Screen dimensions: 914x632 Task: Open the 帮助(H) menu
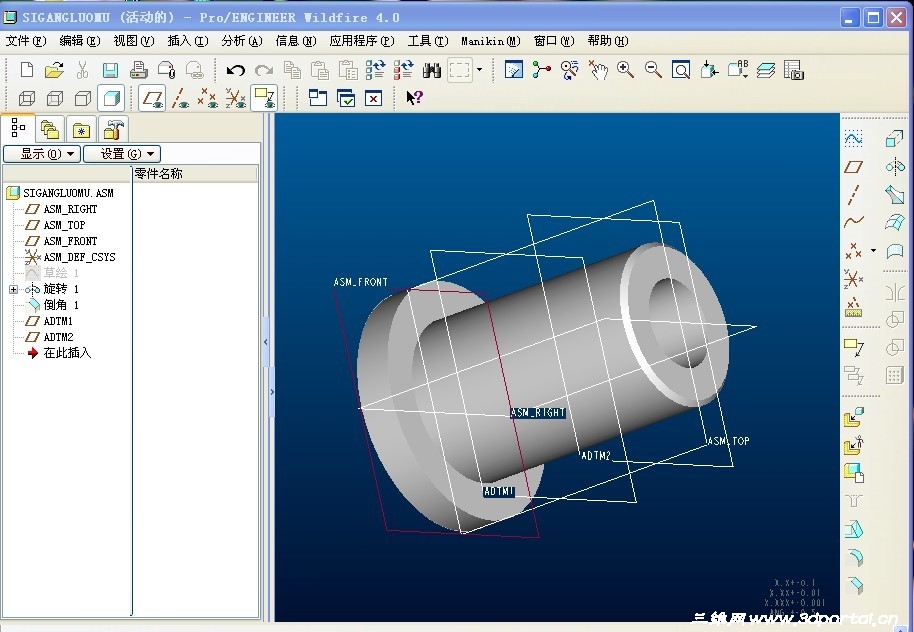coord(608,41)
